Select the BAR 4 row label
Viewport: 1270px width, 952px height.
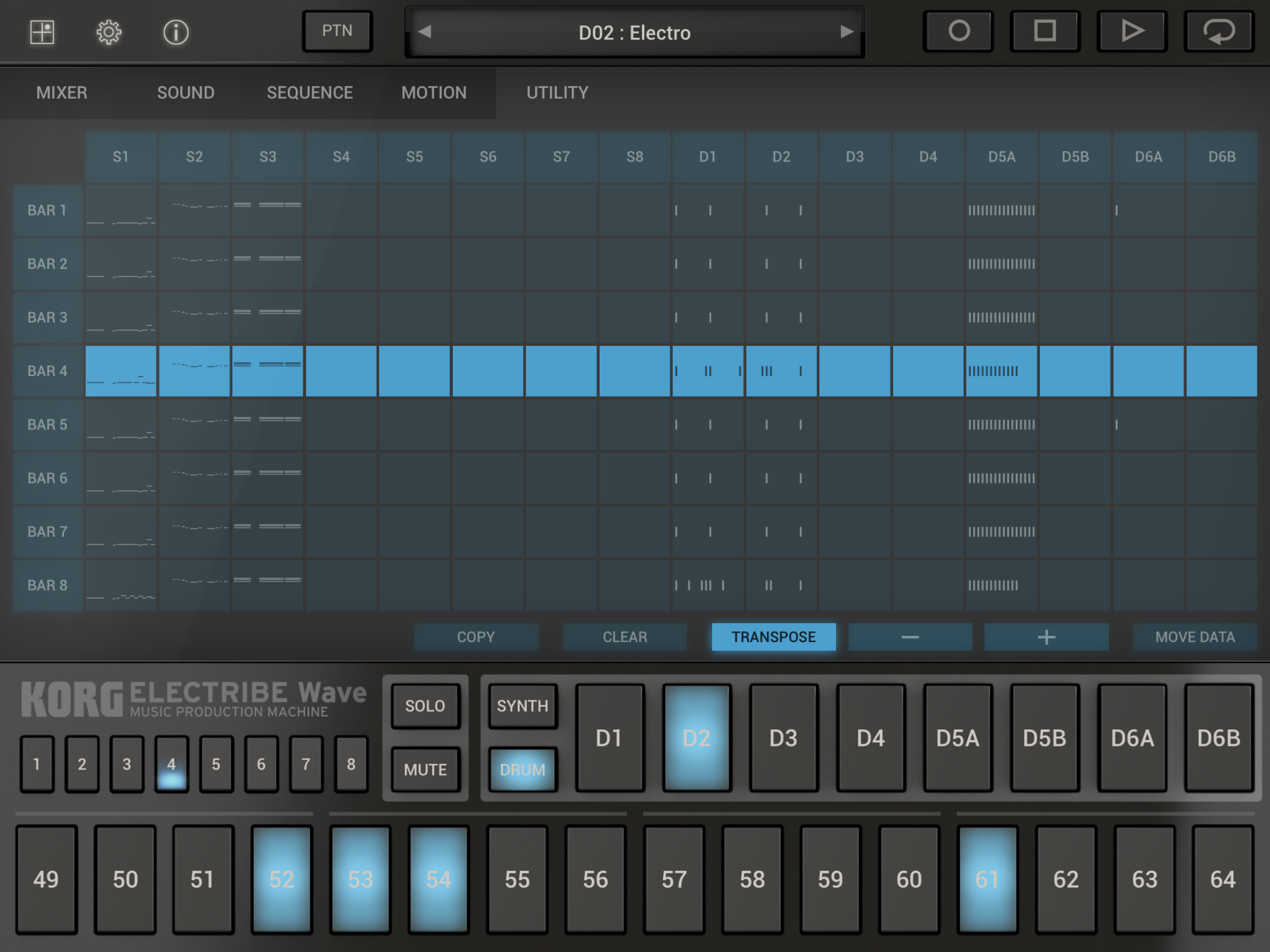tap(47, 371)
